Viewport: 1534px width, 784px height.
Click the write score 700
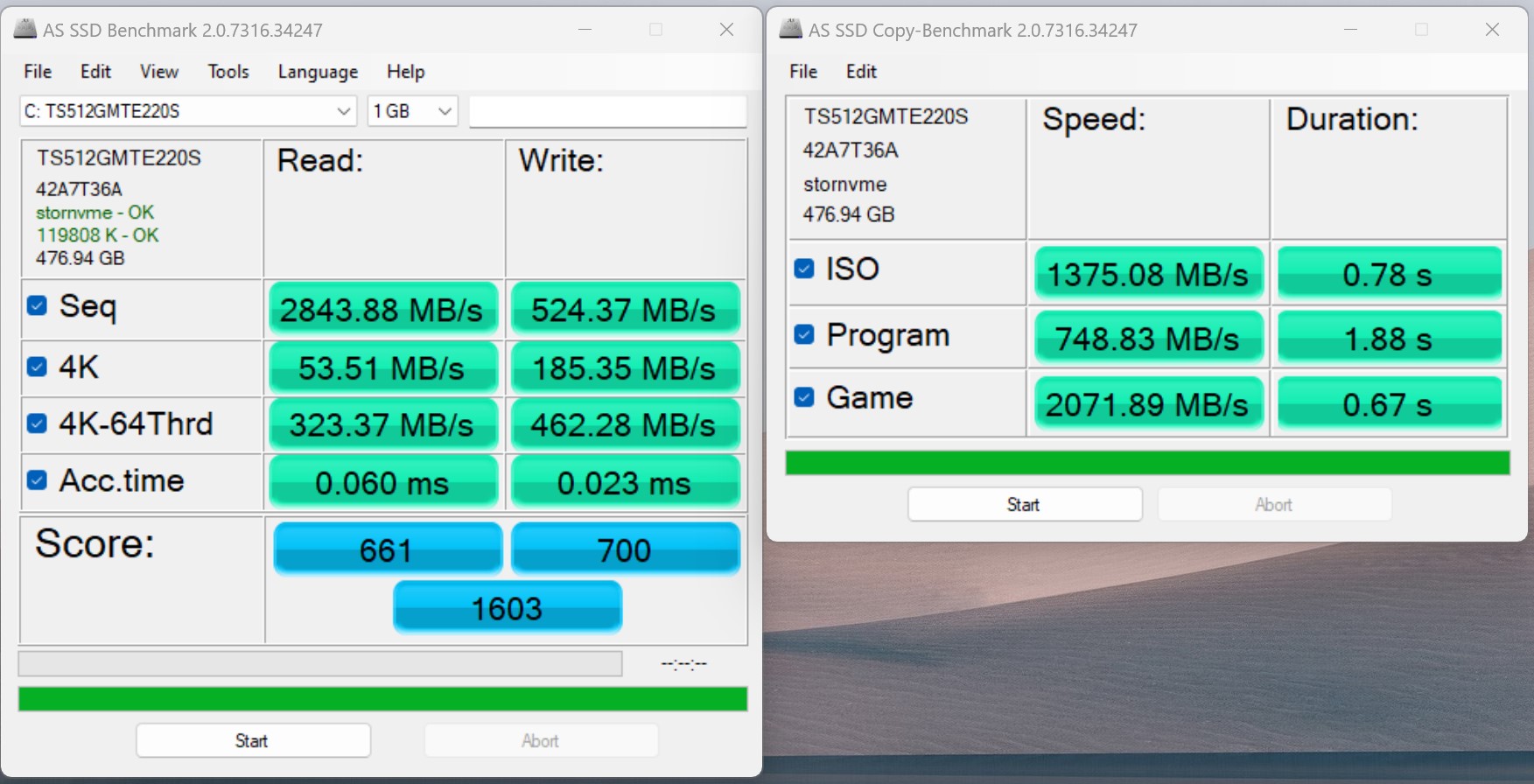tap(625, 549)
